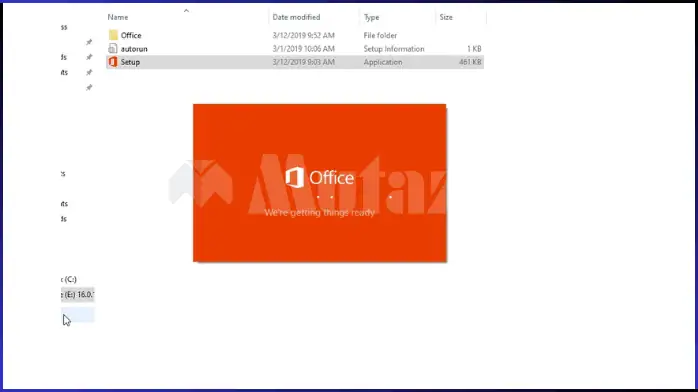This screenshot has height=392, width=698.
Task: Click date 3/1/2019 10:06 AM cell
Action: [x=304, y=49]
